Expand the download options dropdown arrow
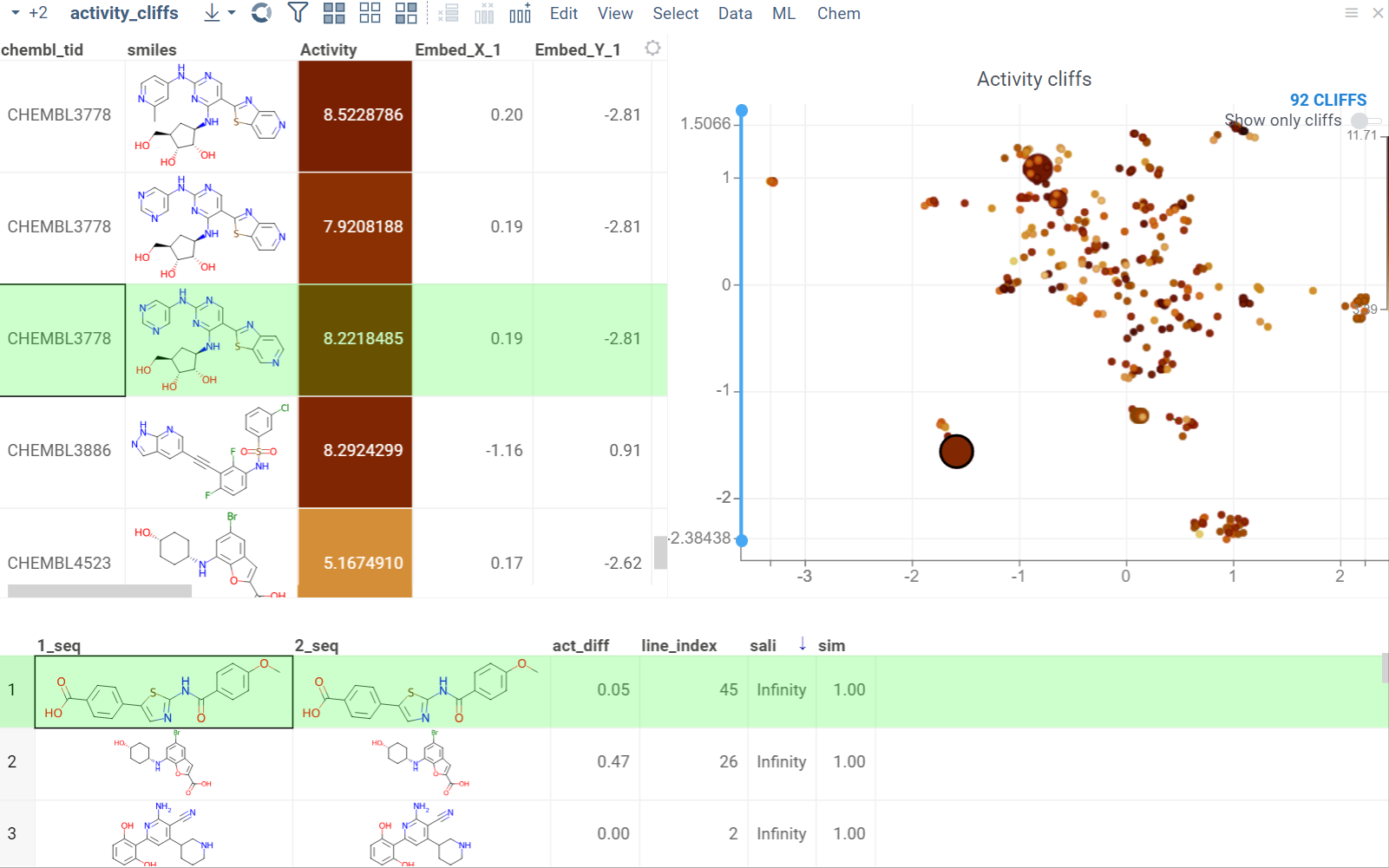 tap(232, 13)
